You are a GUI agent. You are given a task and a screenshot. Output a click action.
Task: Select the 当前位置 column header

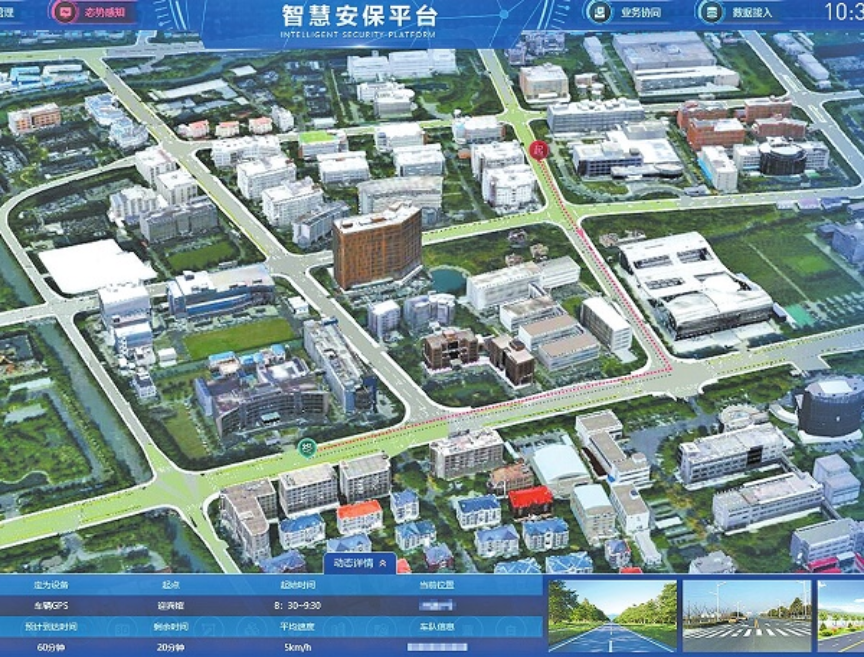pos(437,585)
